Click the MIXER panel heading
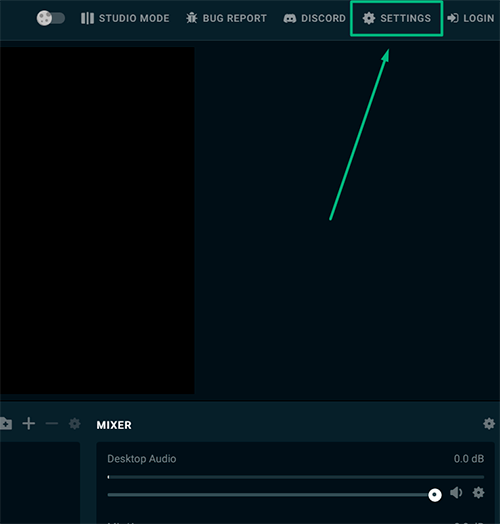Image resolution: width=500 pixels, height=524 pixels. coord(114,425)
